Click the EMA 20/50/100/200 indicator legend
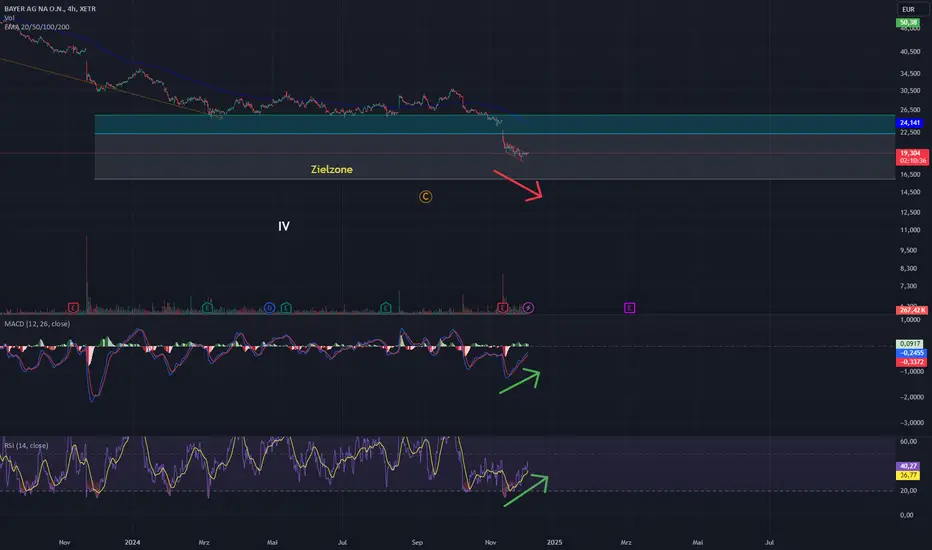 point(37,27)
